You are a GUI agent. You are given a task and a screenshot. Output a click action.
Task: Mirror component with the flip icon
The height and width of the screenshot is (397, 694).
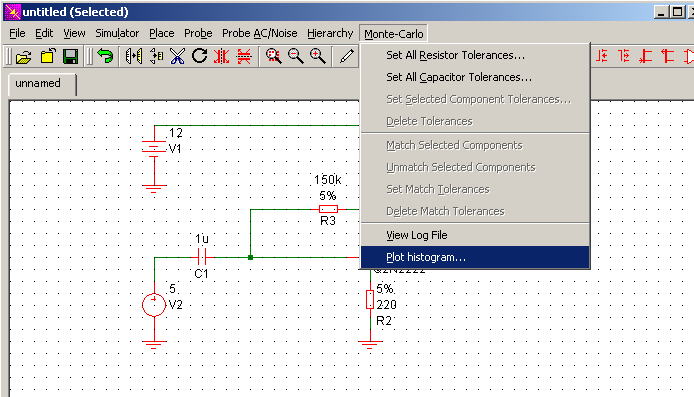(x=133, y=57)
